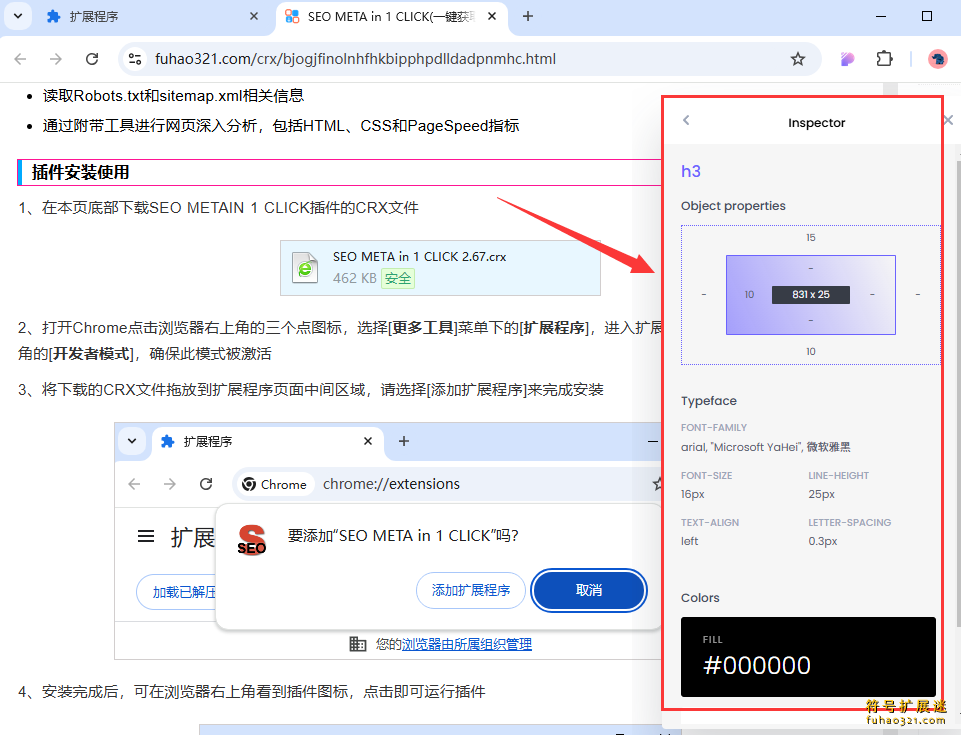
Task: View site information icon in address bar
Action: pyautogui.click(x=135, y=59)
